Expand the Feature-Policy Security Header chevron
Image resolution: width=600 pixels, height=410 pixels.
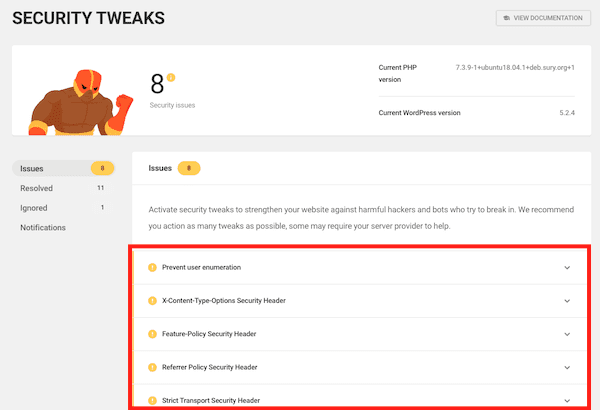[x=567, y=334]
